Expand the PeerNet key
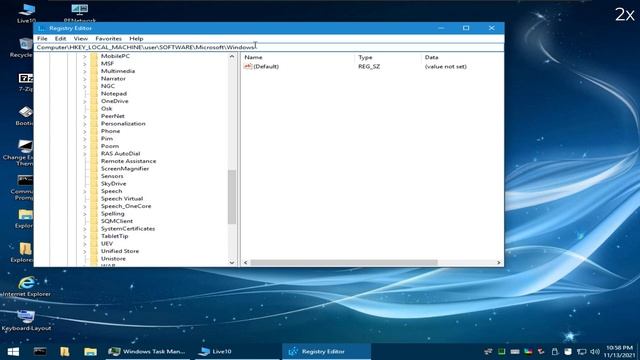 point(84,116)
